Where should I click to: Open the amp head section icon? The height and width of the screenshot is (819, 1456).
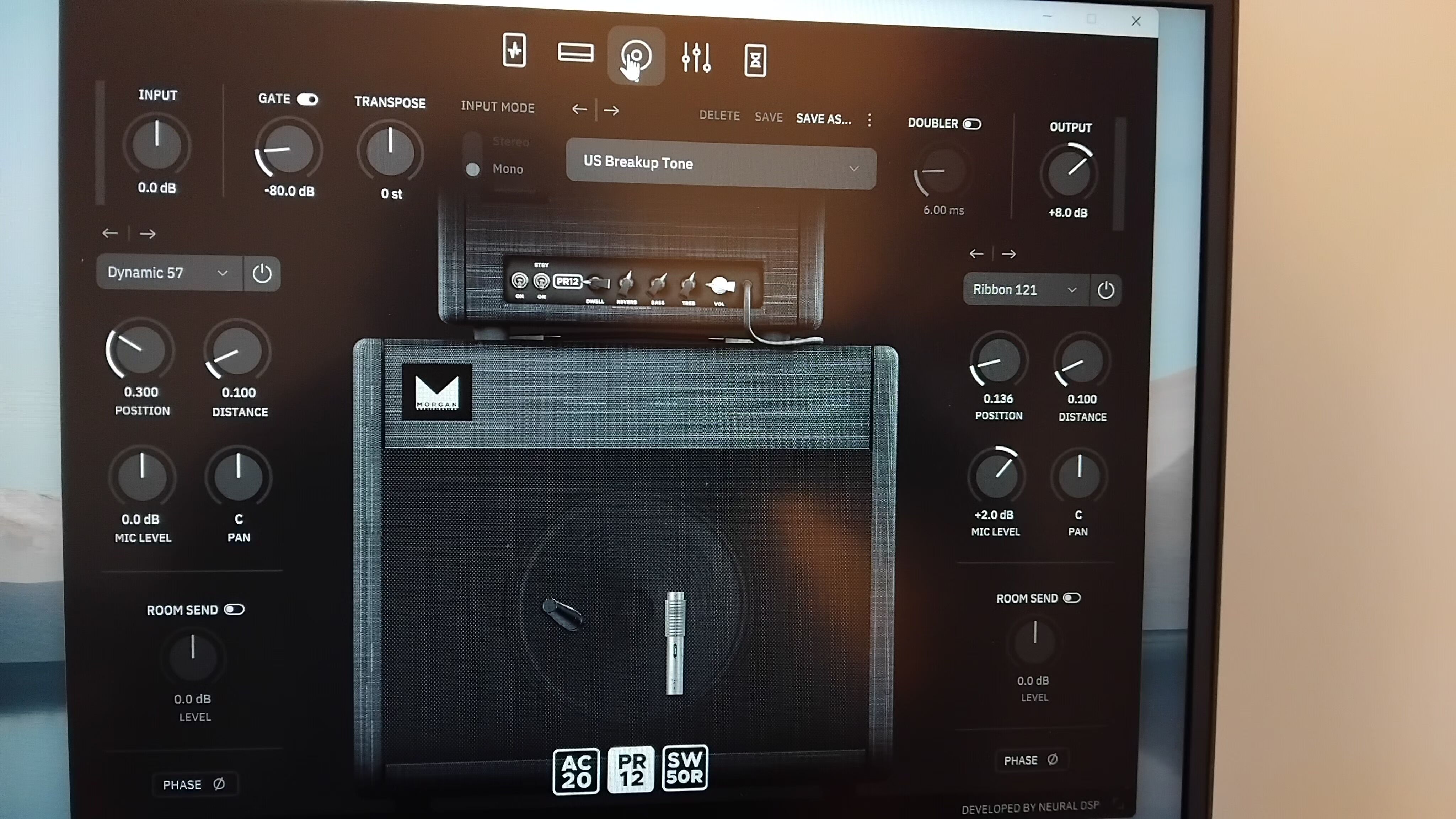point(576,53)
